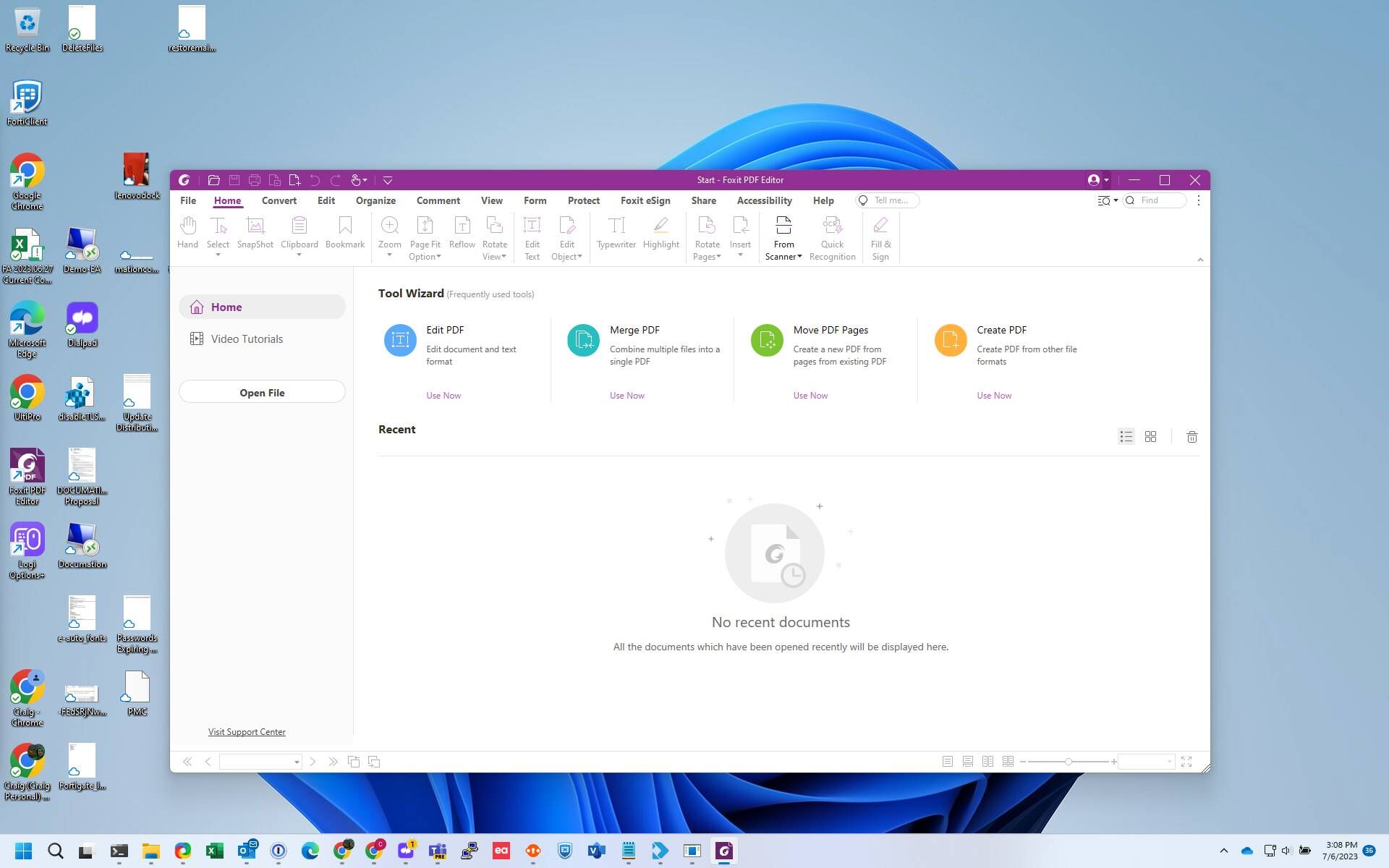Switch recent files to list view
This screenshot has height=868, width=1389.
click(x=1126, y=437)
